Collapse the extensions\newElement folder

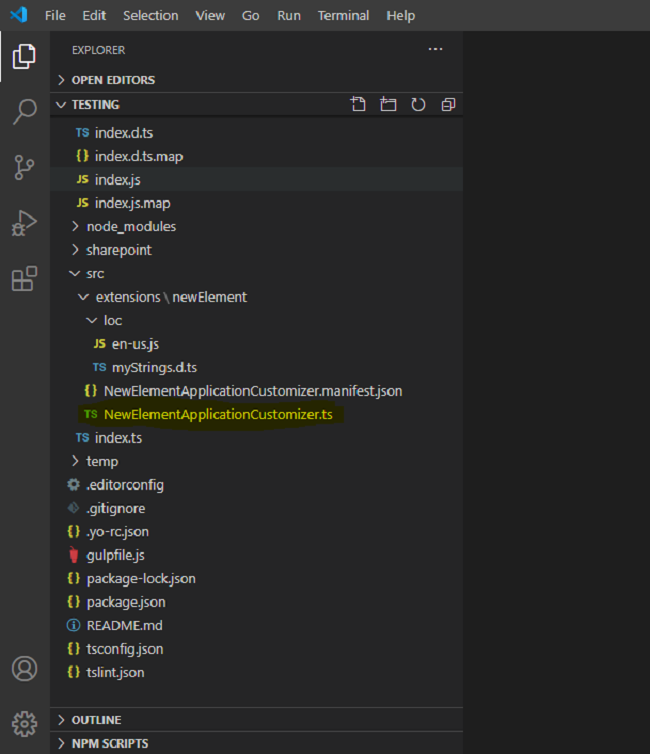pos(83,297)
